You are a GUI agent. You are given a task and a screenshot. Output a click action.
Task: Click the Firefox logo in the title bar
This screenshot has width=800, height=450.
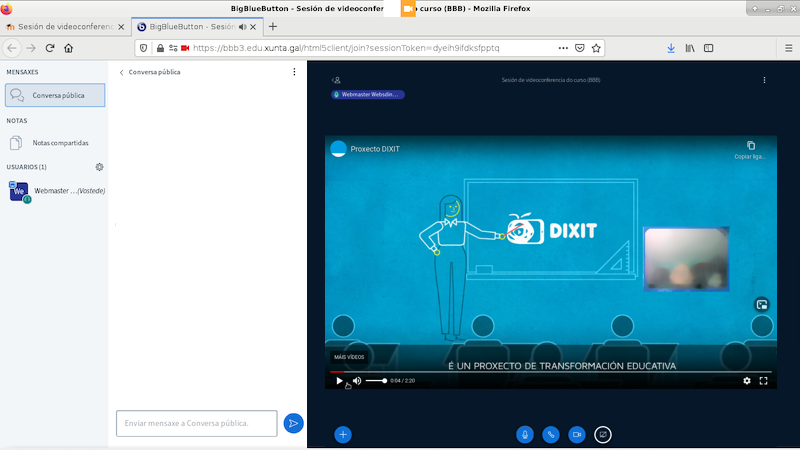(6, 9)
